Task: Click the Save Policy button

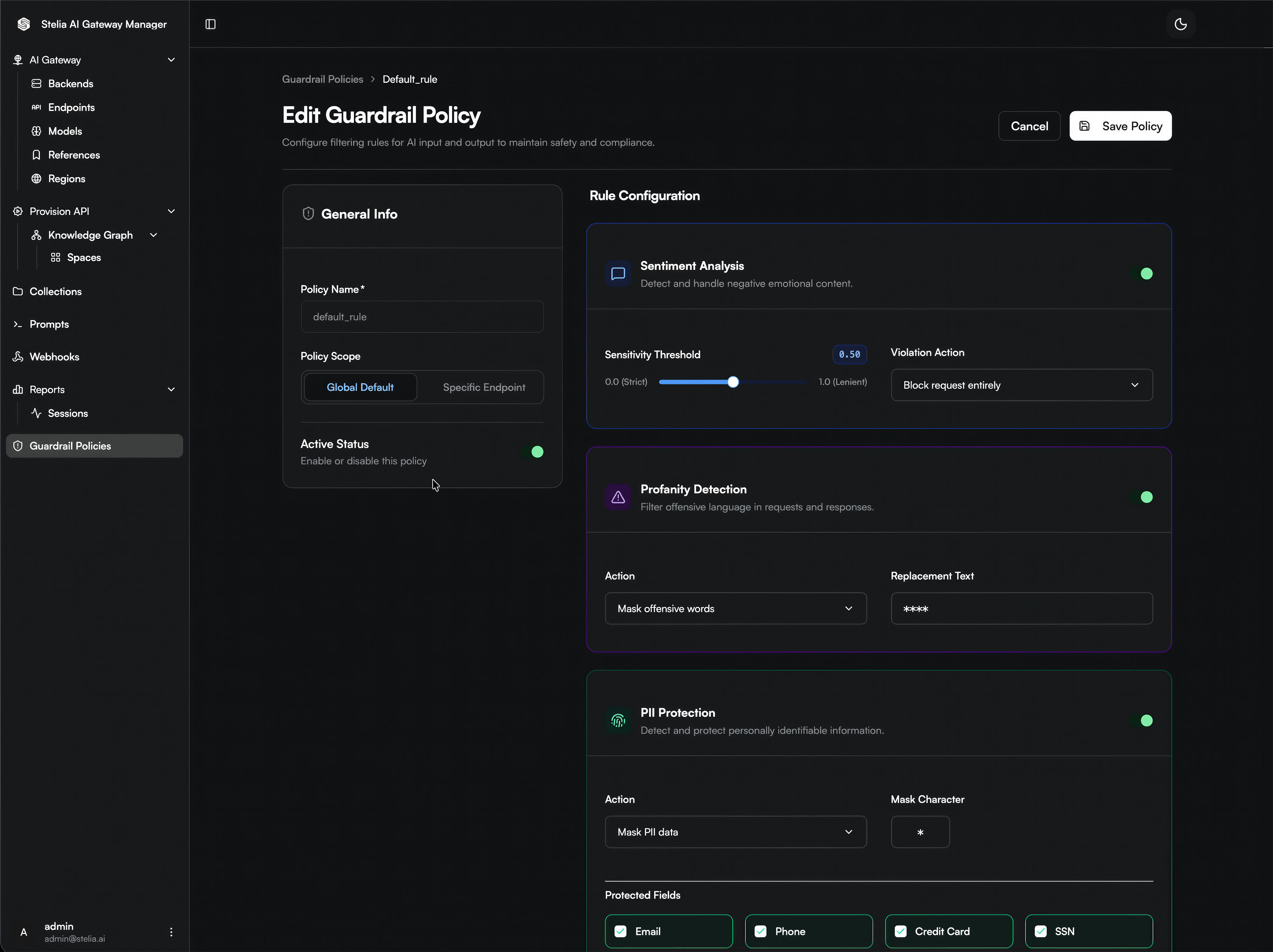Action: click(1120, 126)
